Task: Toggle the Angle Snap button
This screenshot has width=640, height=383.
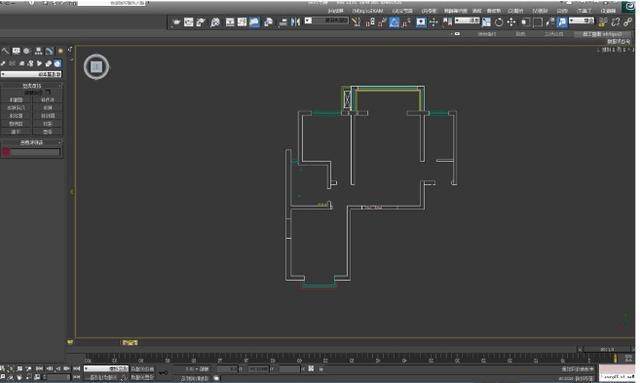Action: tap(394, 22)
